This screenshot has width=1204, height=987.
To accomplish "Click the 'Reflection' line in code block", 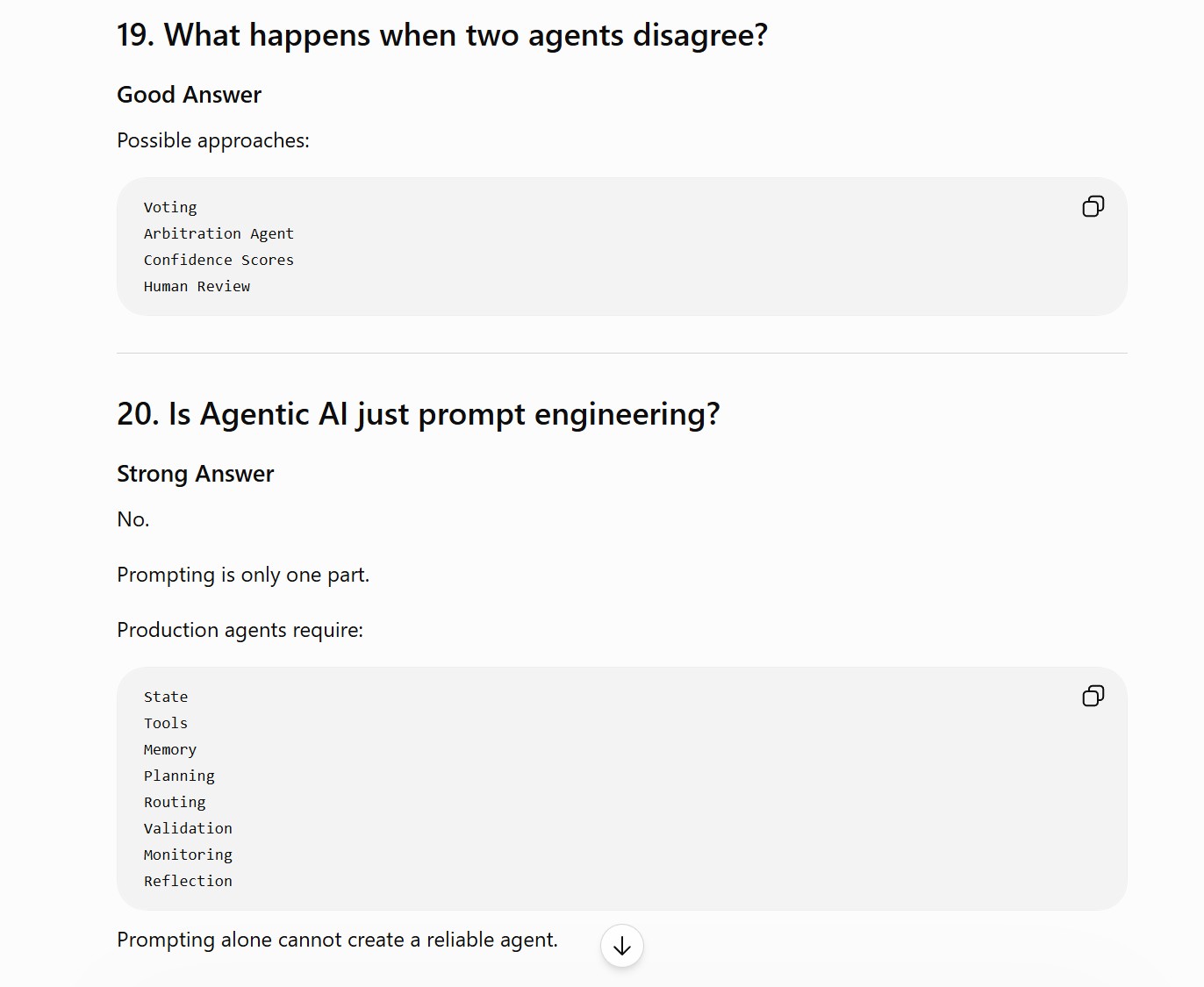I will (188, 881).
